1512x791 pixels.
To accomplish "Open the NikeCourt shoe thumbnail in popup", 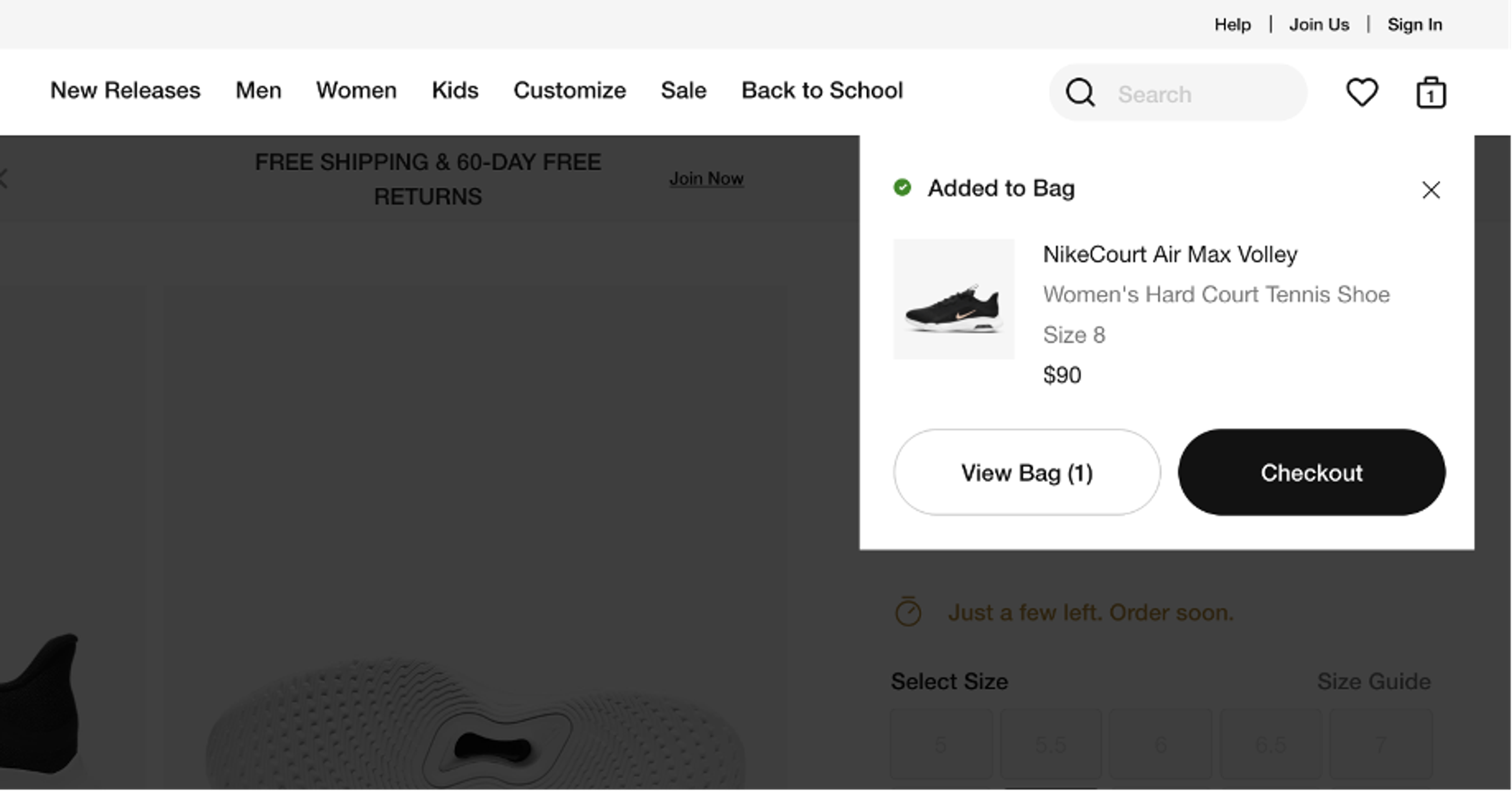I will point(954,299).
